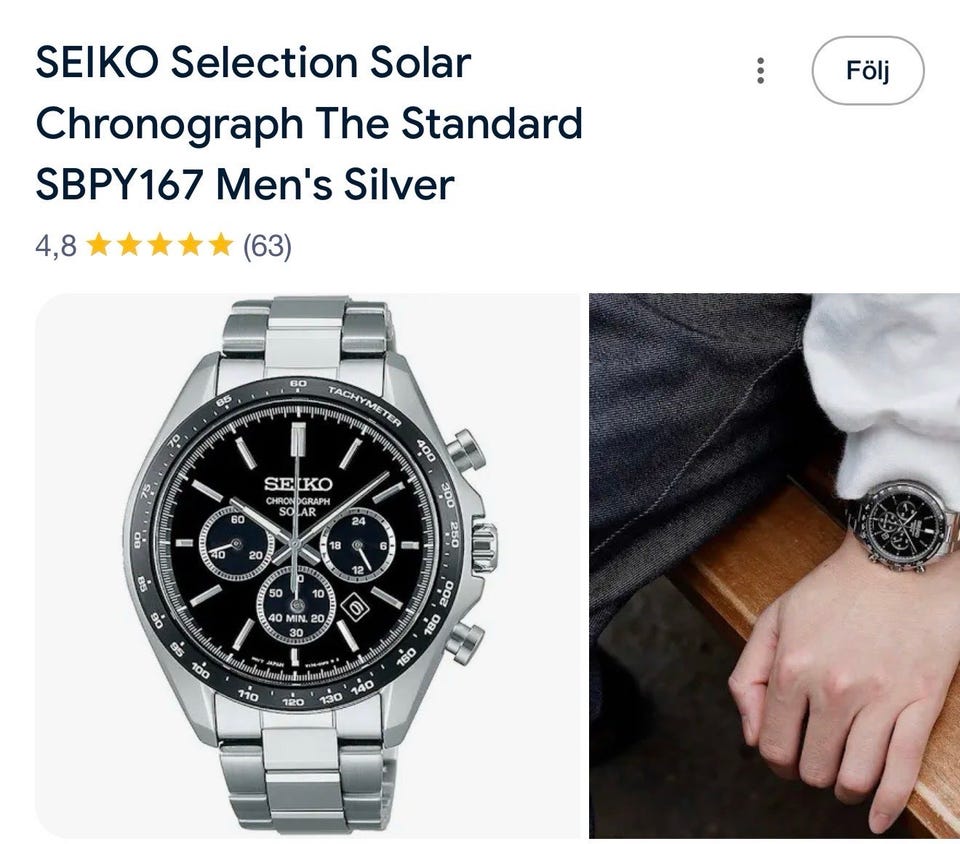The image size is (960, 844).
Task: View the wrist-worn watch lifestyle photo
Action: 774,565
